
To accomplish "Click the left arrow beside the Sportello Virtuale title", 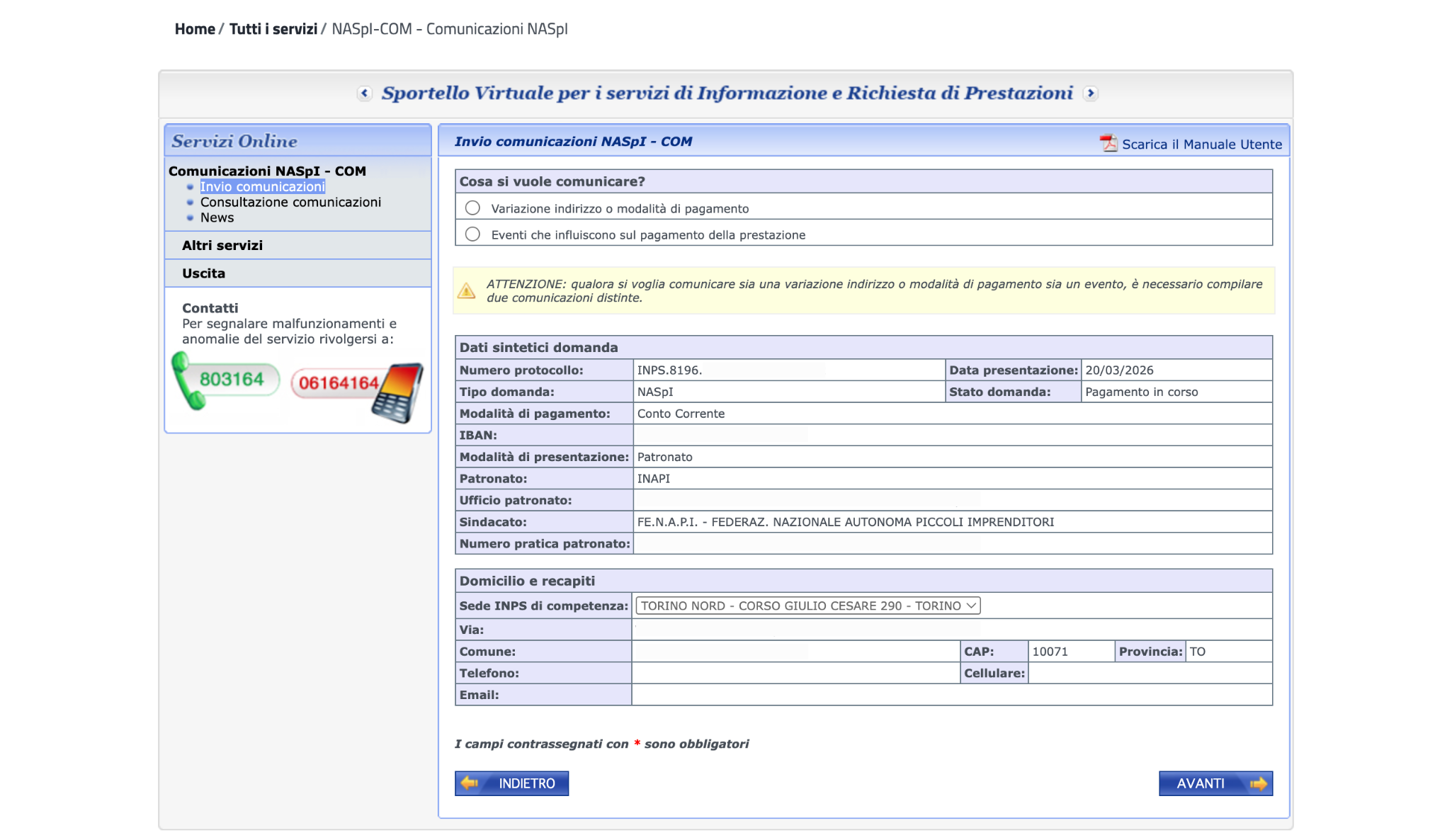I will pyautogui.click(x=364, y=93).
